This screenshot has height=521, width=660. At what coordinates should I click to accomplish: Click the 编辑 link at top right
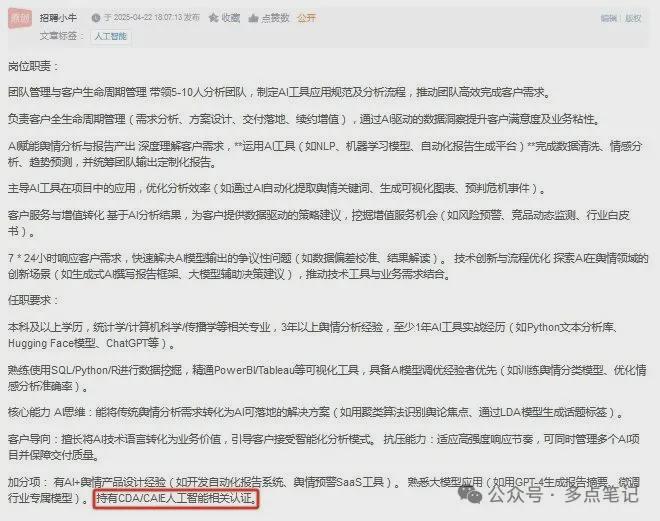click(x=608, y=18)
